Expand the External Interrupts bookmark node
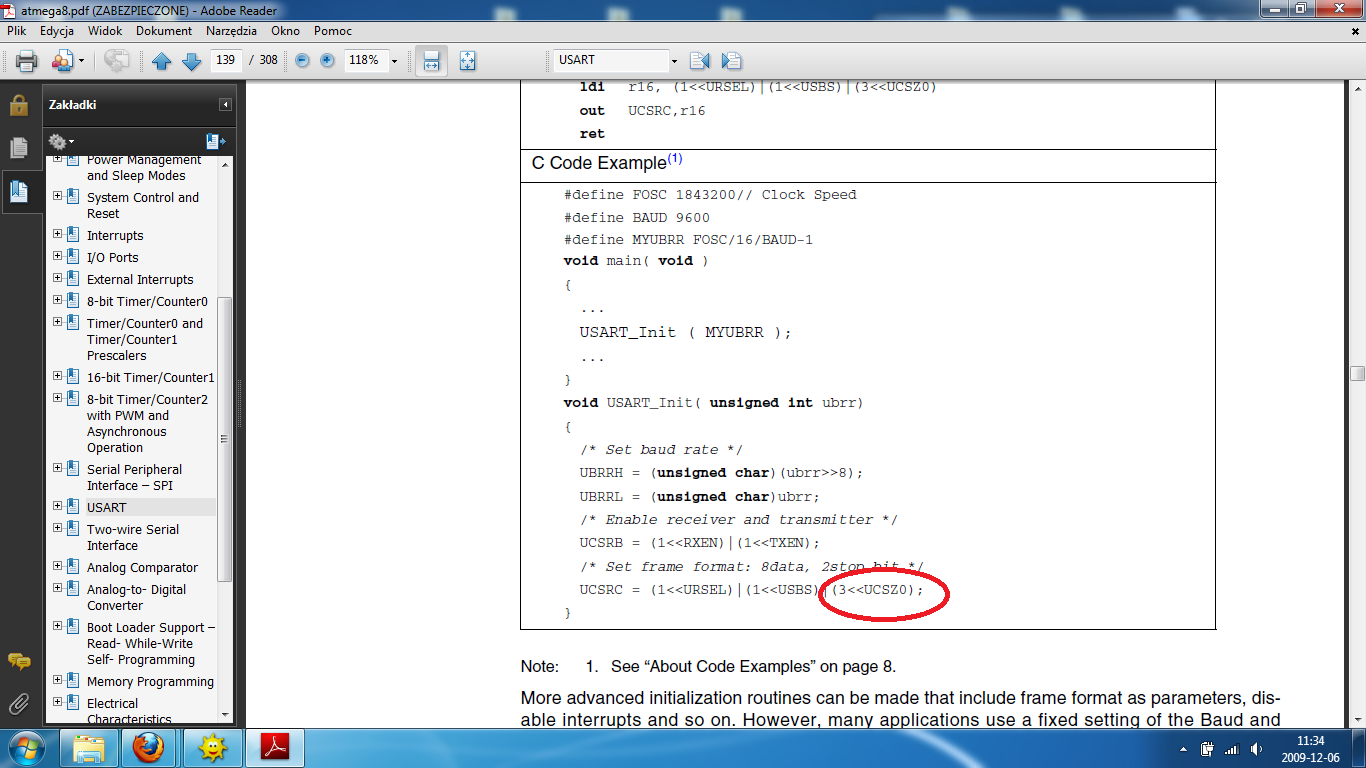 click(x=57, y=279)
